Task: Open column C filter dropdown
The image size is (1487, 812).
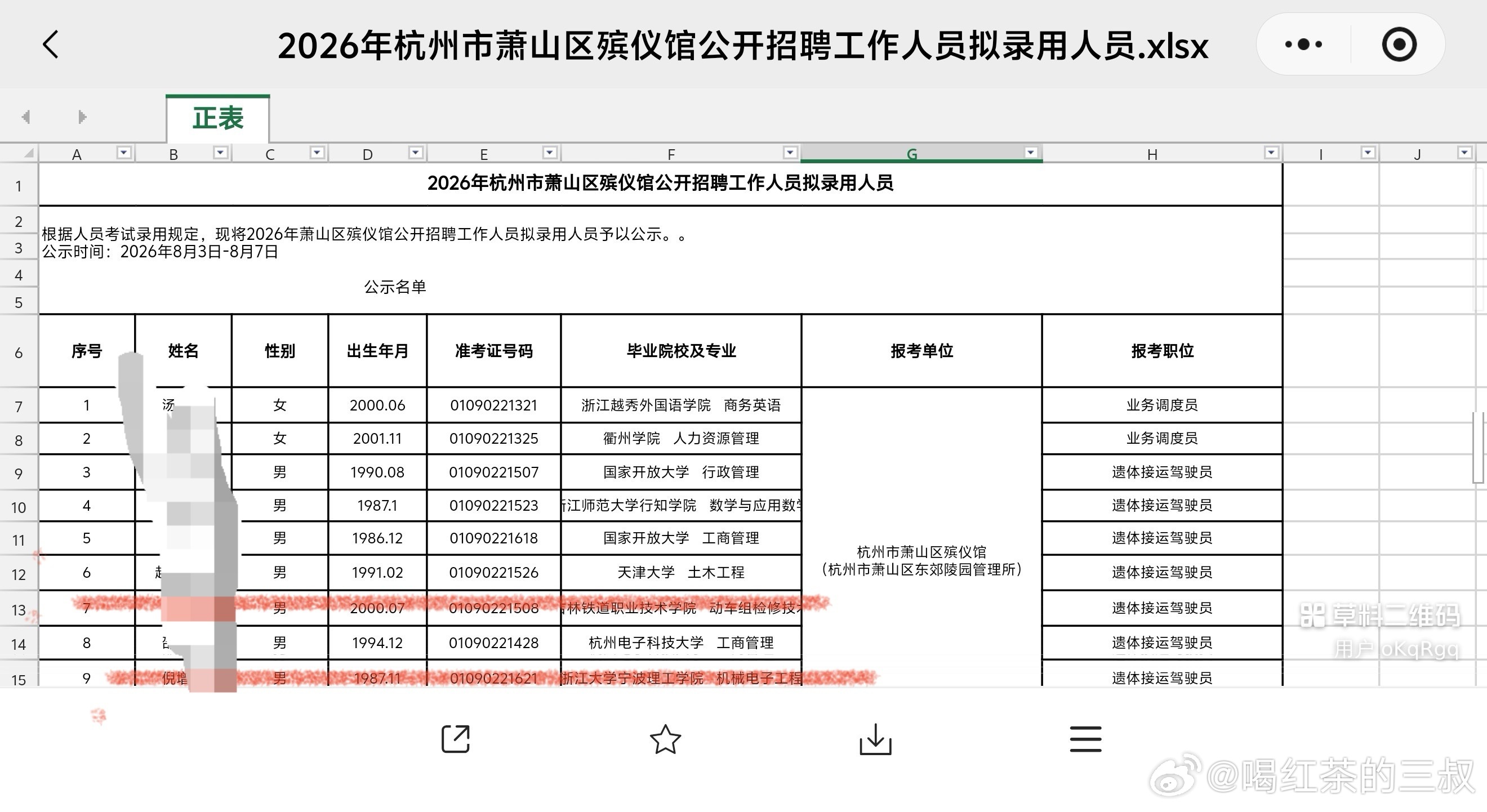Action: click(317, 153)
